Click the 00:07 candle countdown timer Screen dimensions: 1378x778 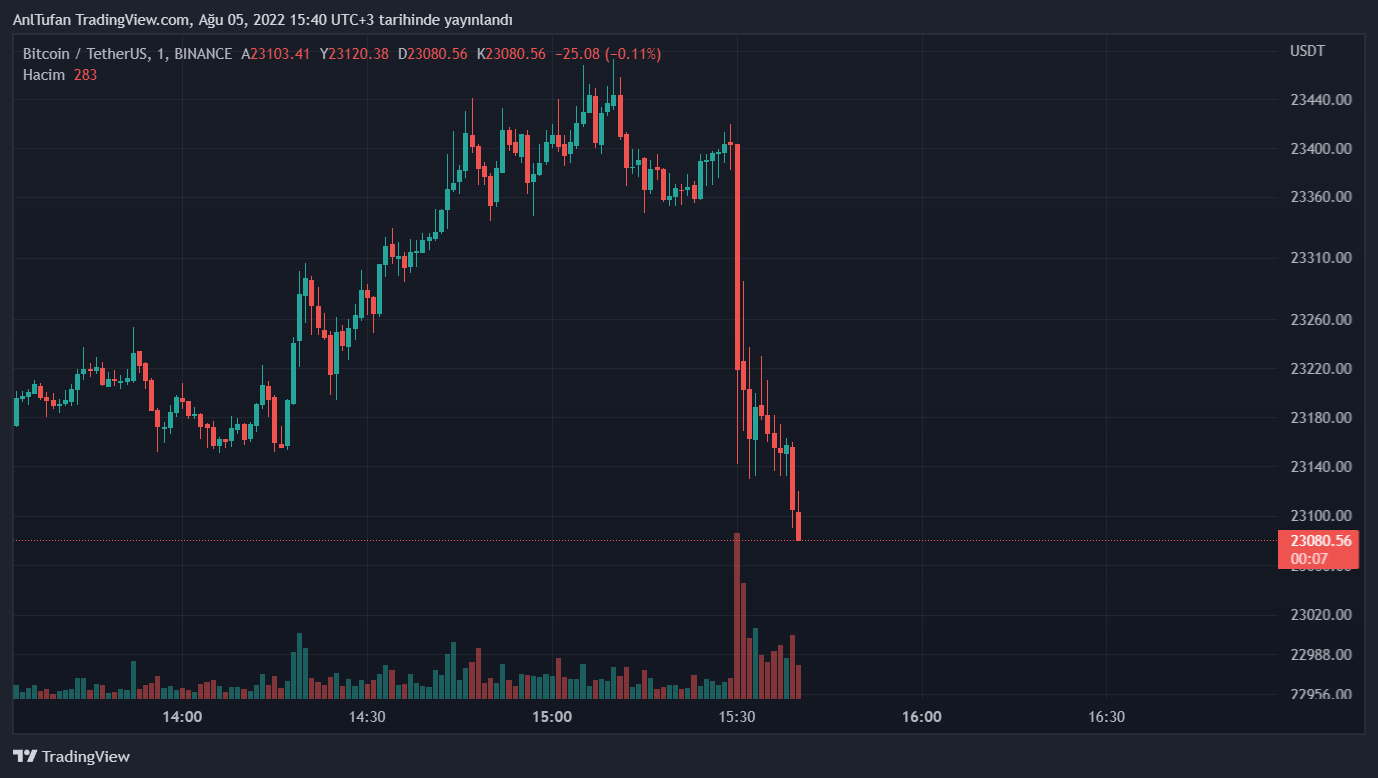click(x=1309, y=558)
